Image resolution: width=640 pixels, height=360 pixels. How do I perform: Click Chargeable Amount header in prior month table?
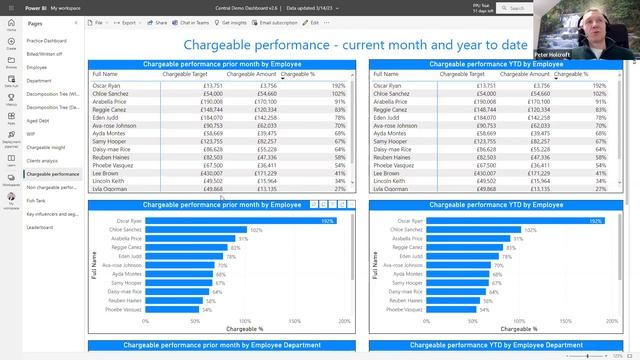[x=251, y=74]
